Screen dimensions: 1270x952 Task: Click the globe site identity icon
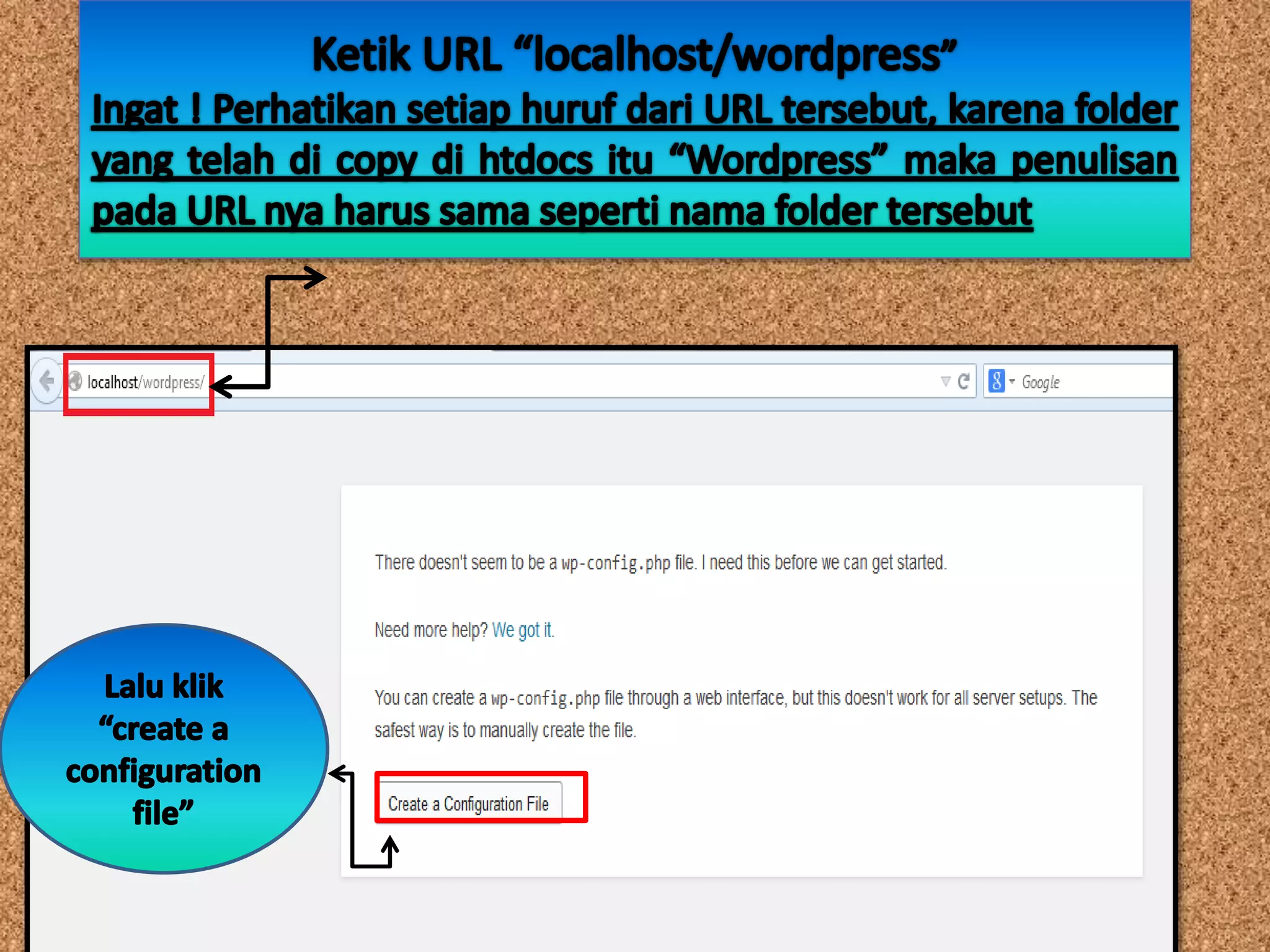click(75, 381)
